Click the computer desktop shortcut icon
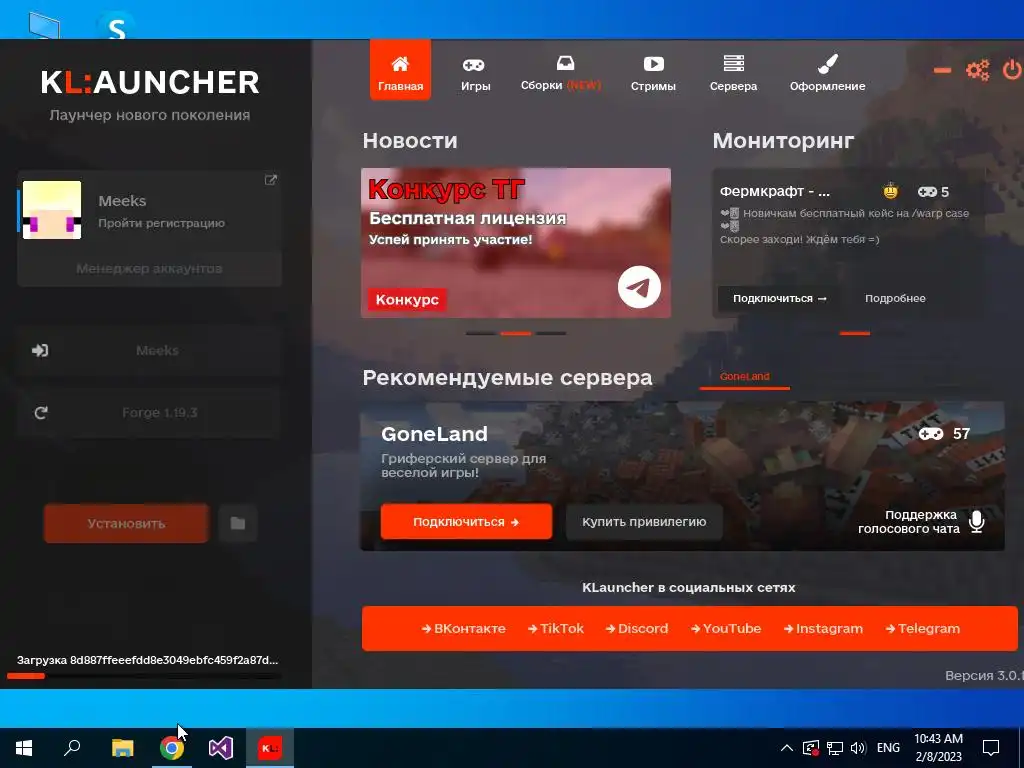The height and width of the screenshot is (768, 1024). coord(44,25)
